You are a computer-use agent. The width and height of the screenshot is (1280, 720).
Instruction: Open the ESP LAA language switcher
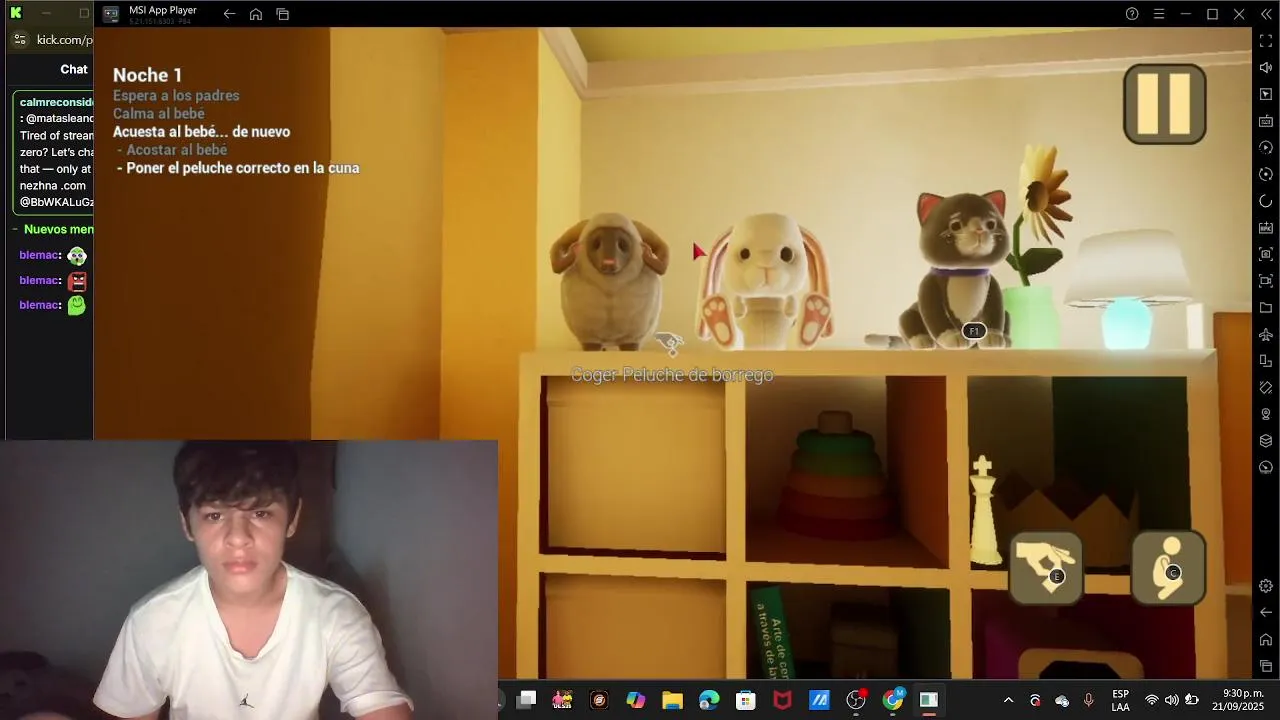[x=1121, y=700]
